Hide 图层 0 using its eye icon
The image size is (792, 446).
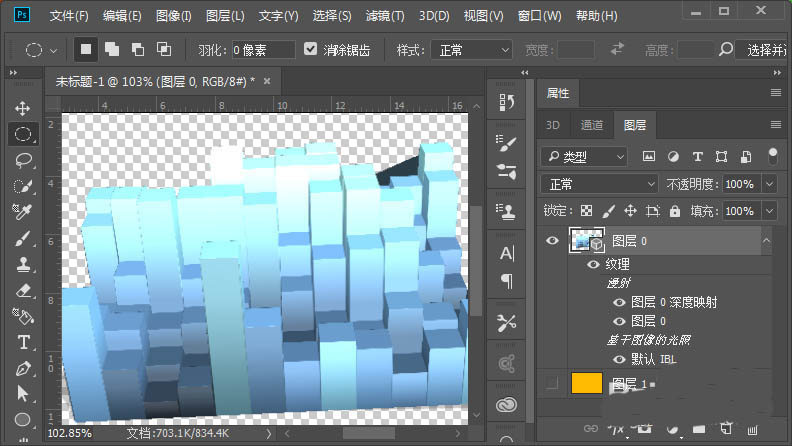[x=551, y=241]
